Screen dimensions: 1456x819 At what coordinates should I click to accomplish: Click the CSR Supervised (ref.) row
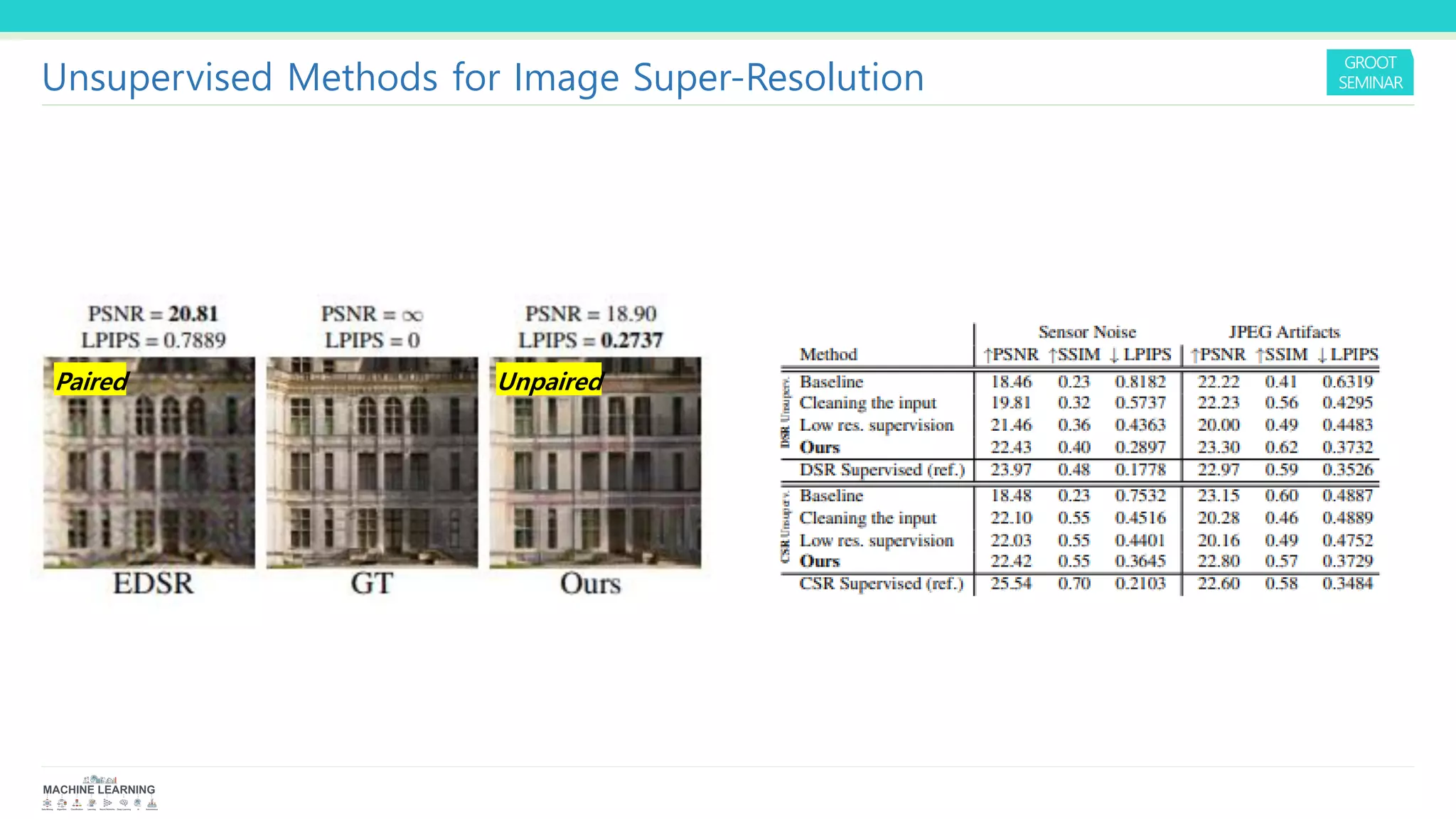coord(881,584)
